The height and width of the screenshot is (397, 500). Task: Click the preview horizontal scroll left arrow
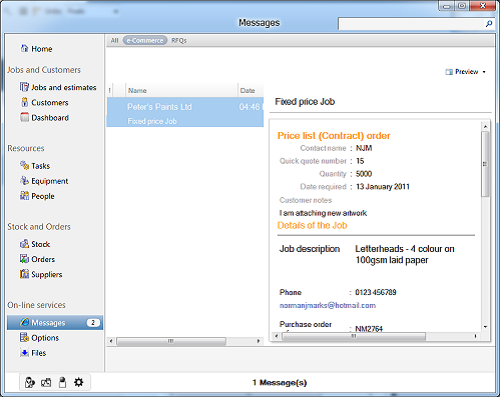(x=276, y=336)
